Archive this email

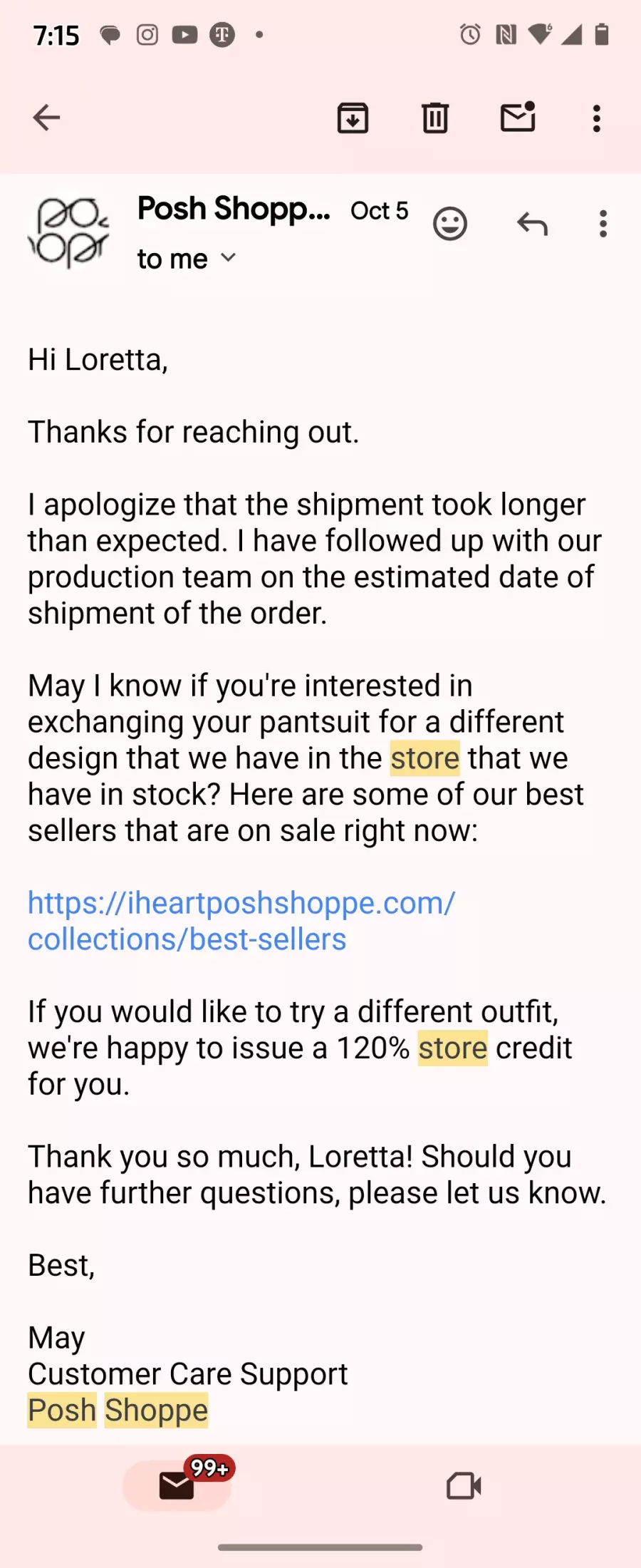point(353,118)
